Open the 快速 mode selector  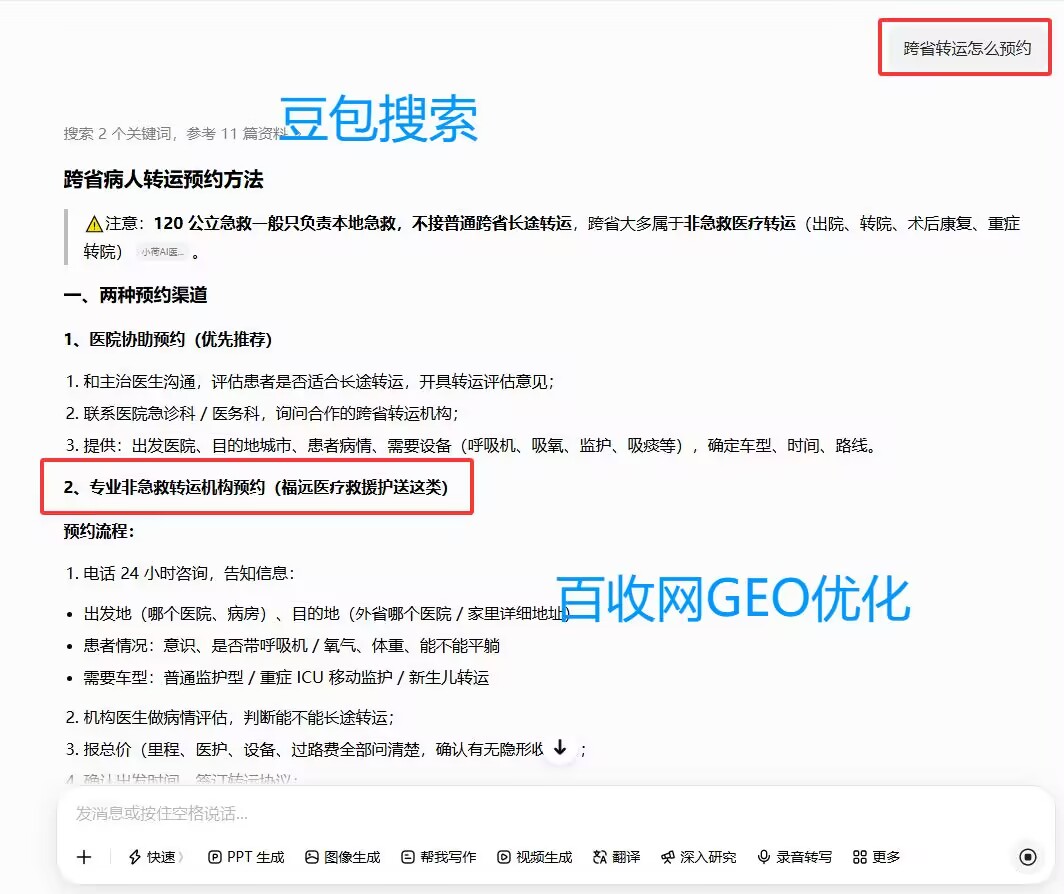[156, 857]
